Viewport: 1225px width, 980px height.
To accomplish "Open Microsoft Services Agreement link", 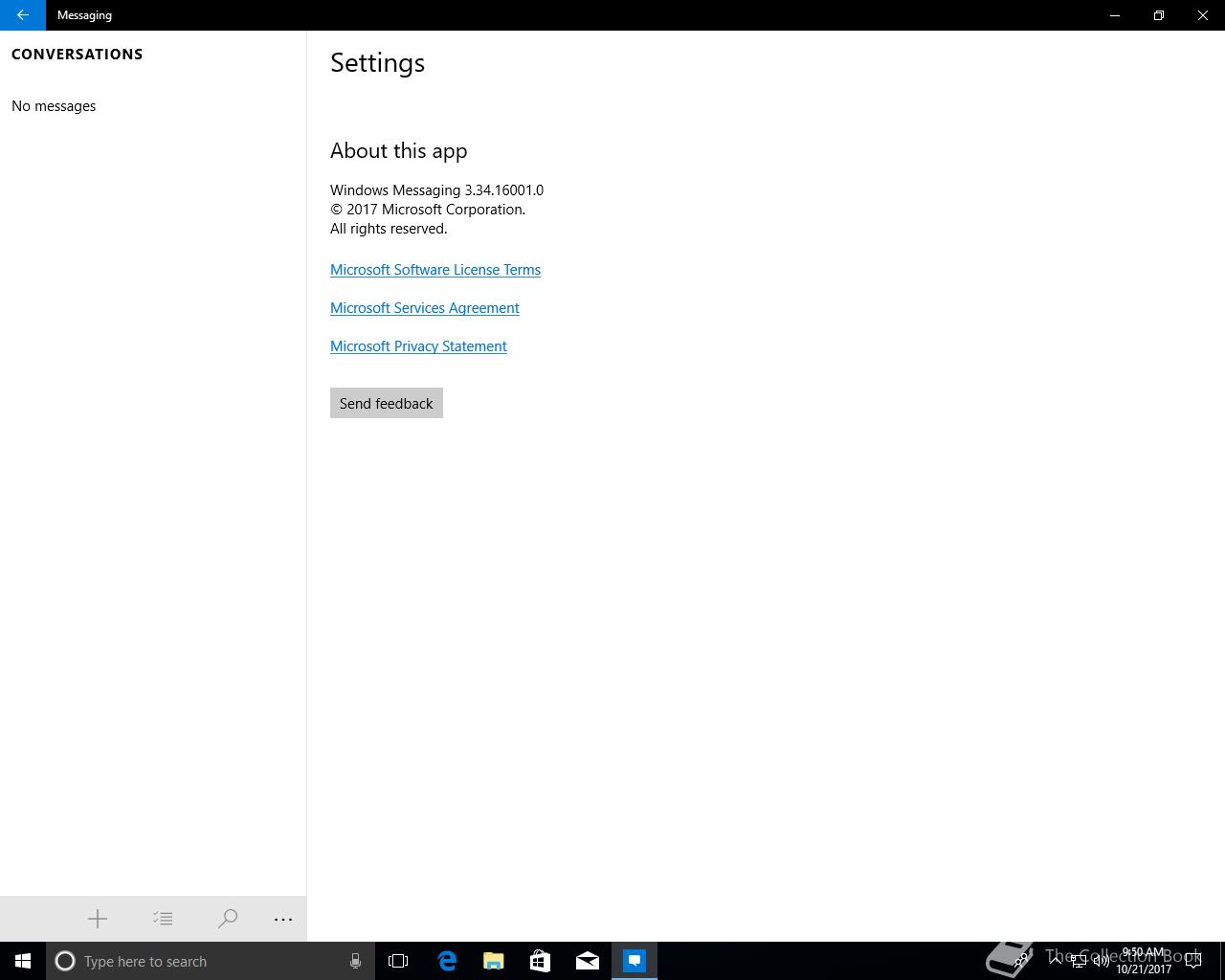I will pos(425,308).
